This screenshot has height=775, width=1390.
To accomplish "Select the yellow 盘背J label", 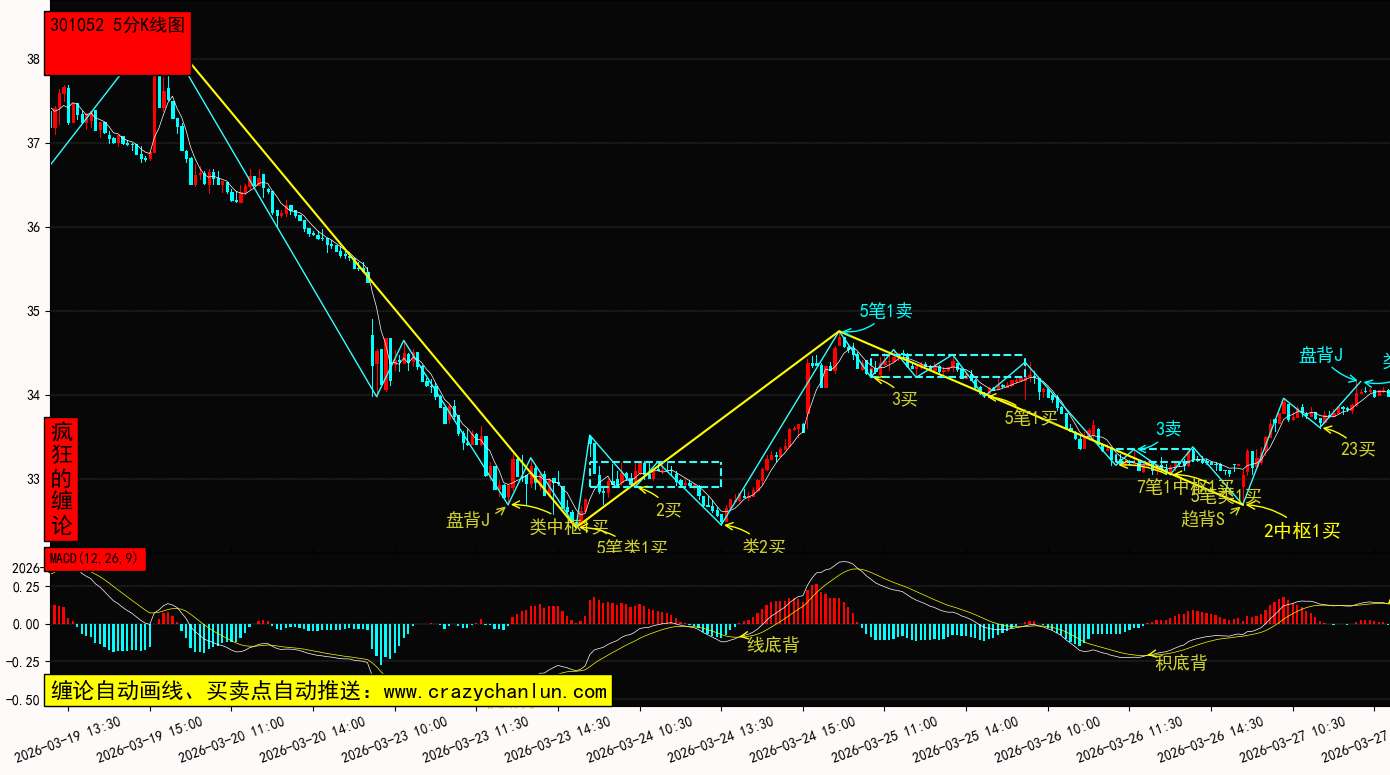I will point(468,520).
